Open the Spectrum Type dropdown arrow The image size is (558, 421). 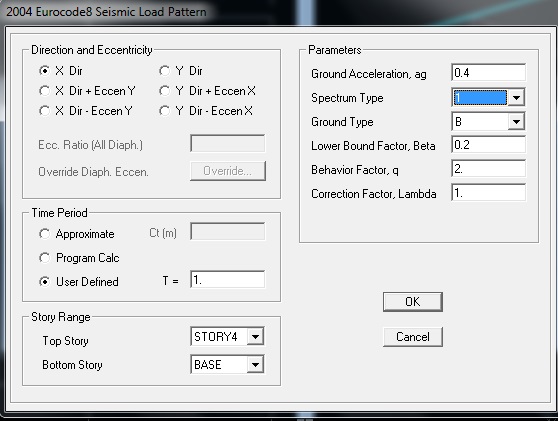(516, 98)
